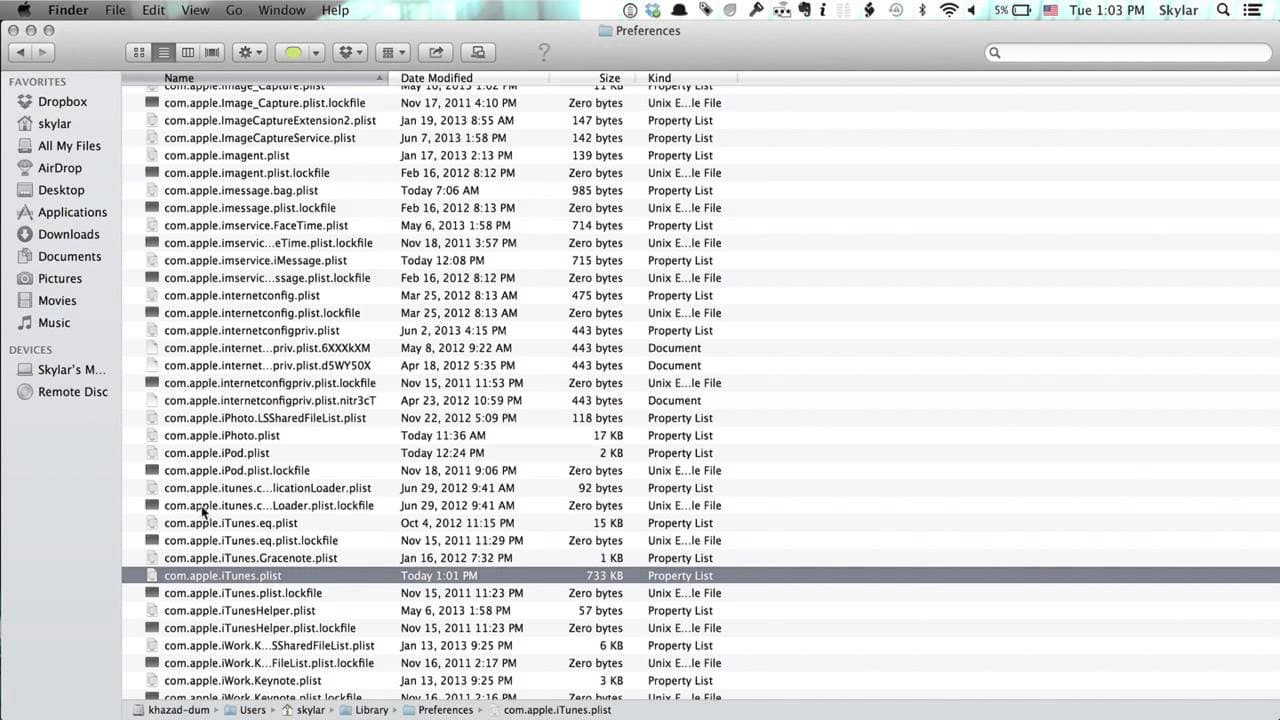The height and width of the screenshot is (720, 1280).
Task: Click Library in the path bar
Action: click(371, 710)
